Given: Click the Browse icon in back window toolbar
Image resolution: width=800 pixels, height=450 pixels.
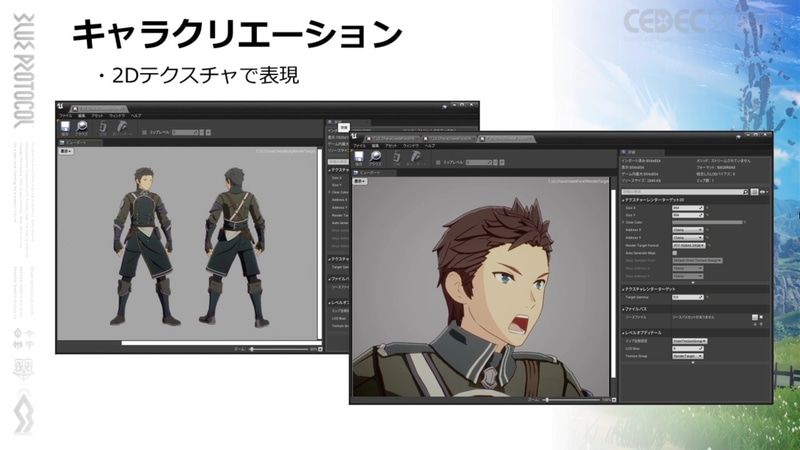Looking at the screenshot, I should click(84, 129).
